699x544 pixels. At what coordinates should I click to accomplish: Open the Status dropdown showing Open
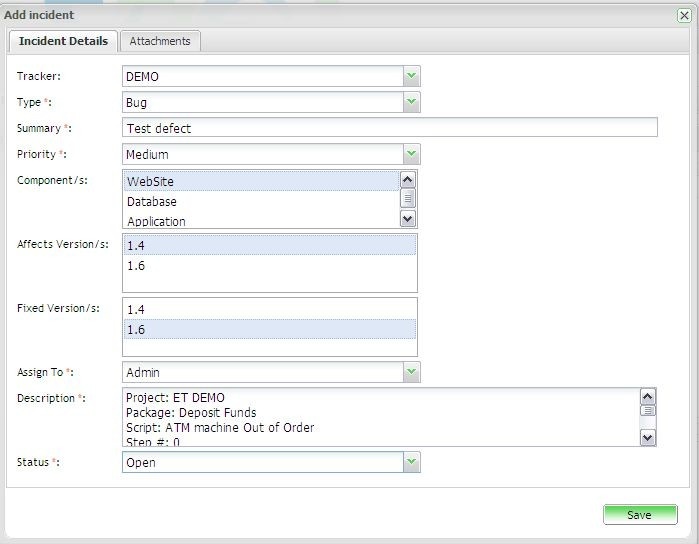pos(411,463)
